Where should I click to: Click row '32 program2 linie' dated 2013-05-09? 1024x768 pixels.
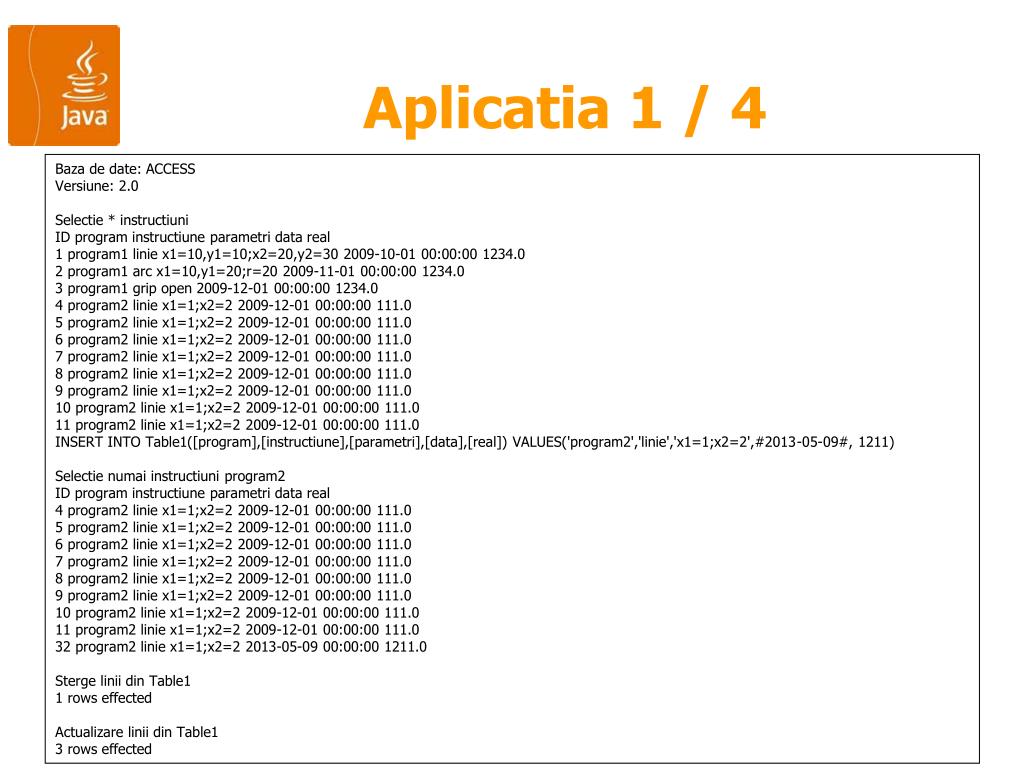[x=241, y=647]
